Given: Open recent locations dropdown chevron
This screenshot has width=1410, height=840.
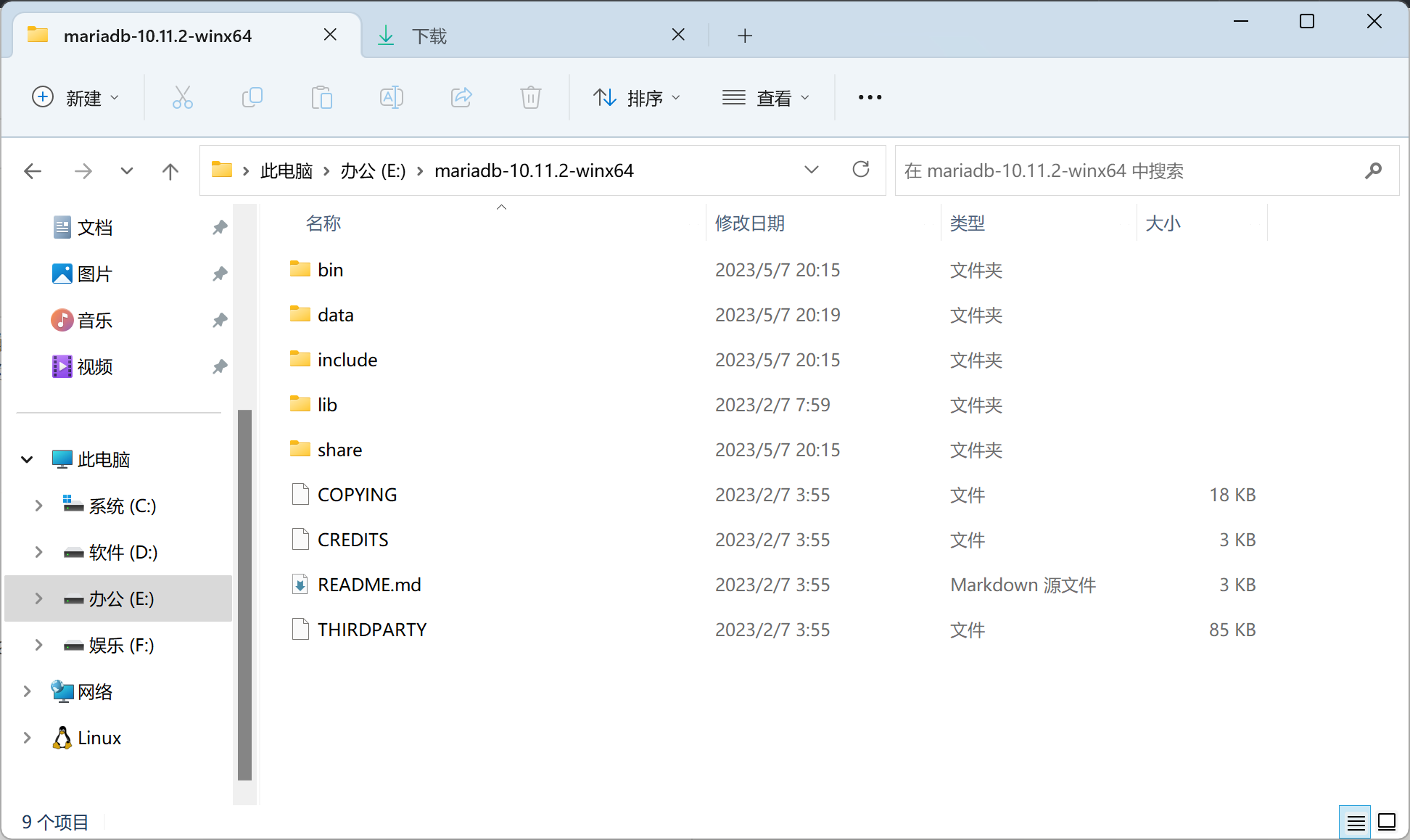Looking at the screenshot, I should pyautogui.click(x=127, y=171).
